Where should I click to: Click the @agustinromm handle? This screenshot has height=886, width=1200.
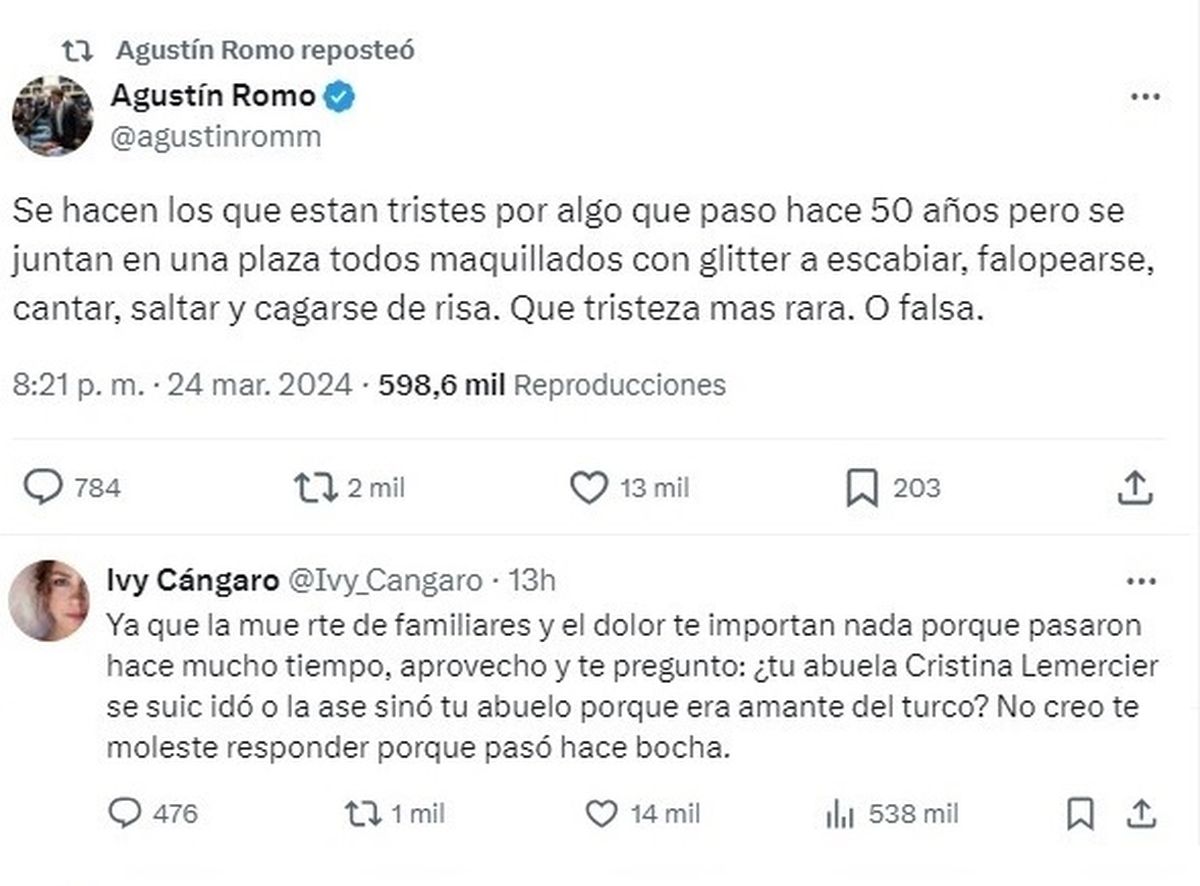[216, 137]
